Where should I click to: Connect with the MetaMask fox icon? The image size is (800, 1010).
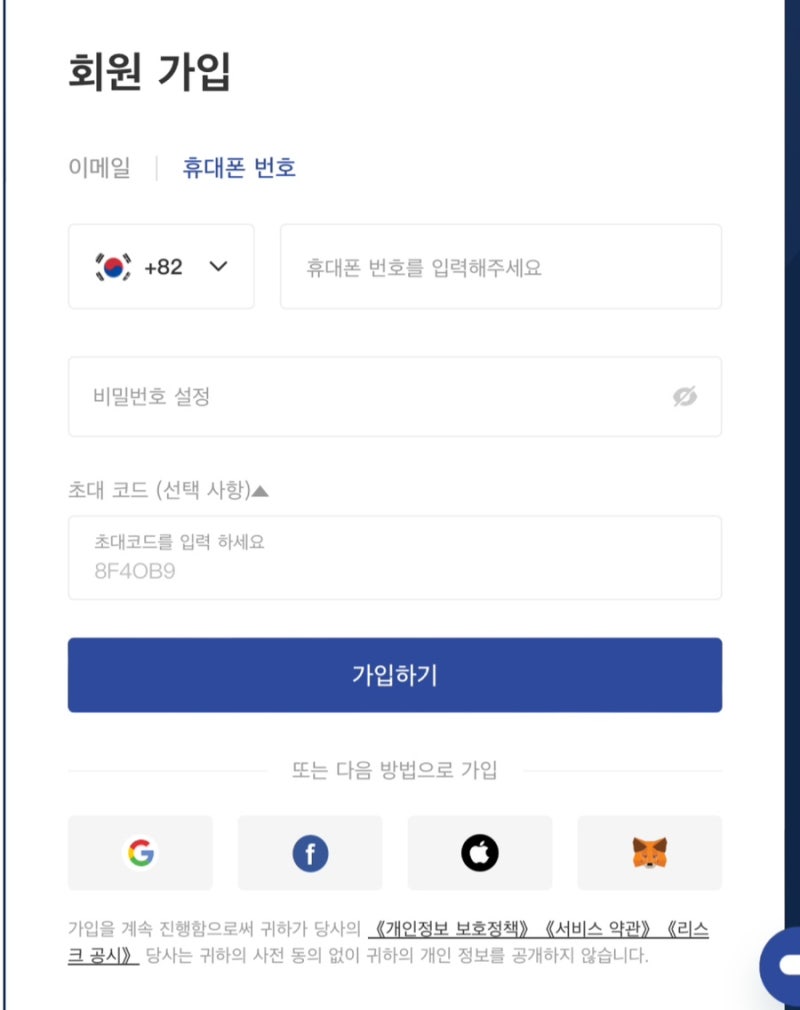650,852
